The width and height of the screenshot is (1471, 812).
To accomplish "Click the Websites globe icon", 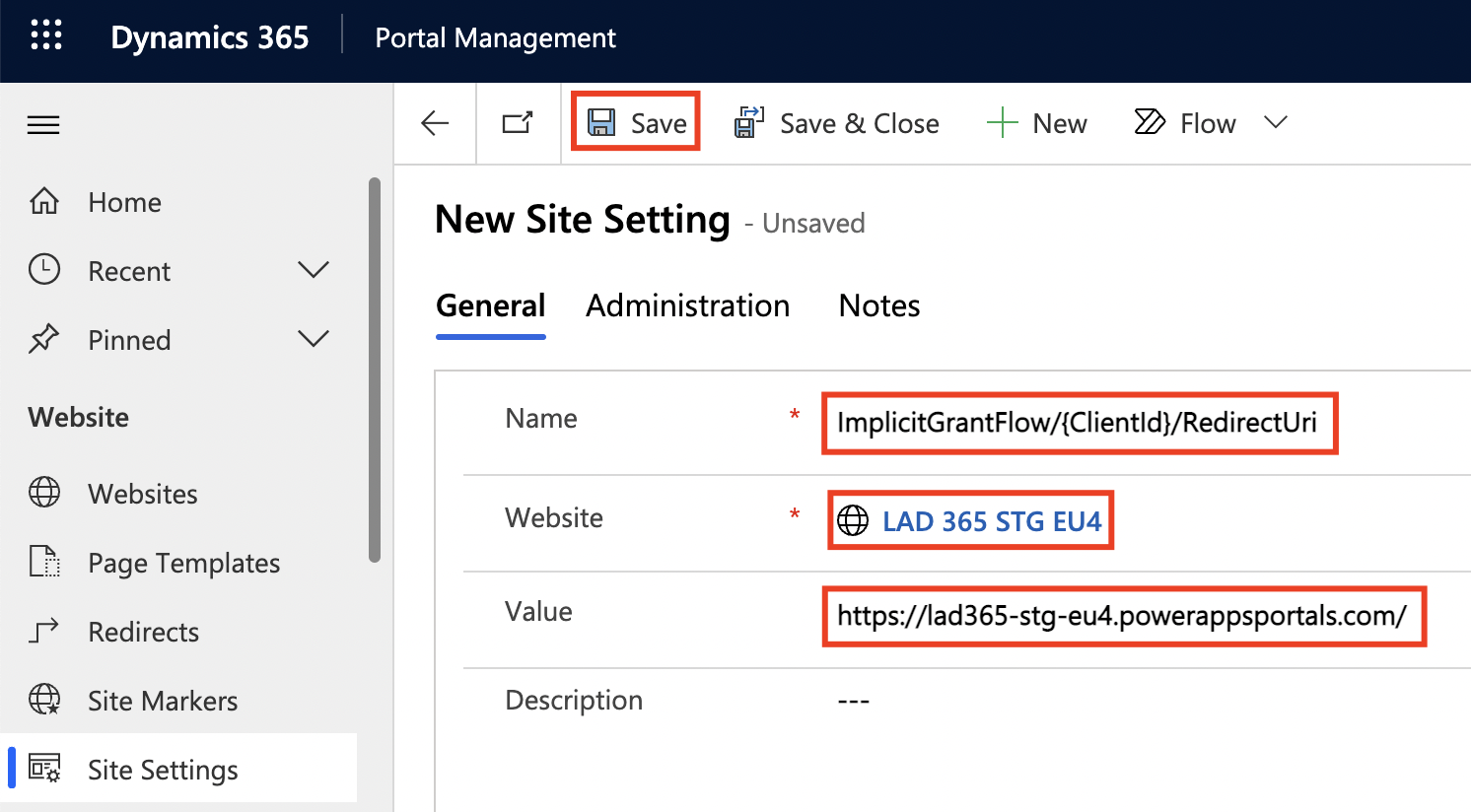I will tap(44, 492).
